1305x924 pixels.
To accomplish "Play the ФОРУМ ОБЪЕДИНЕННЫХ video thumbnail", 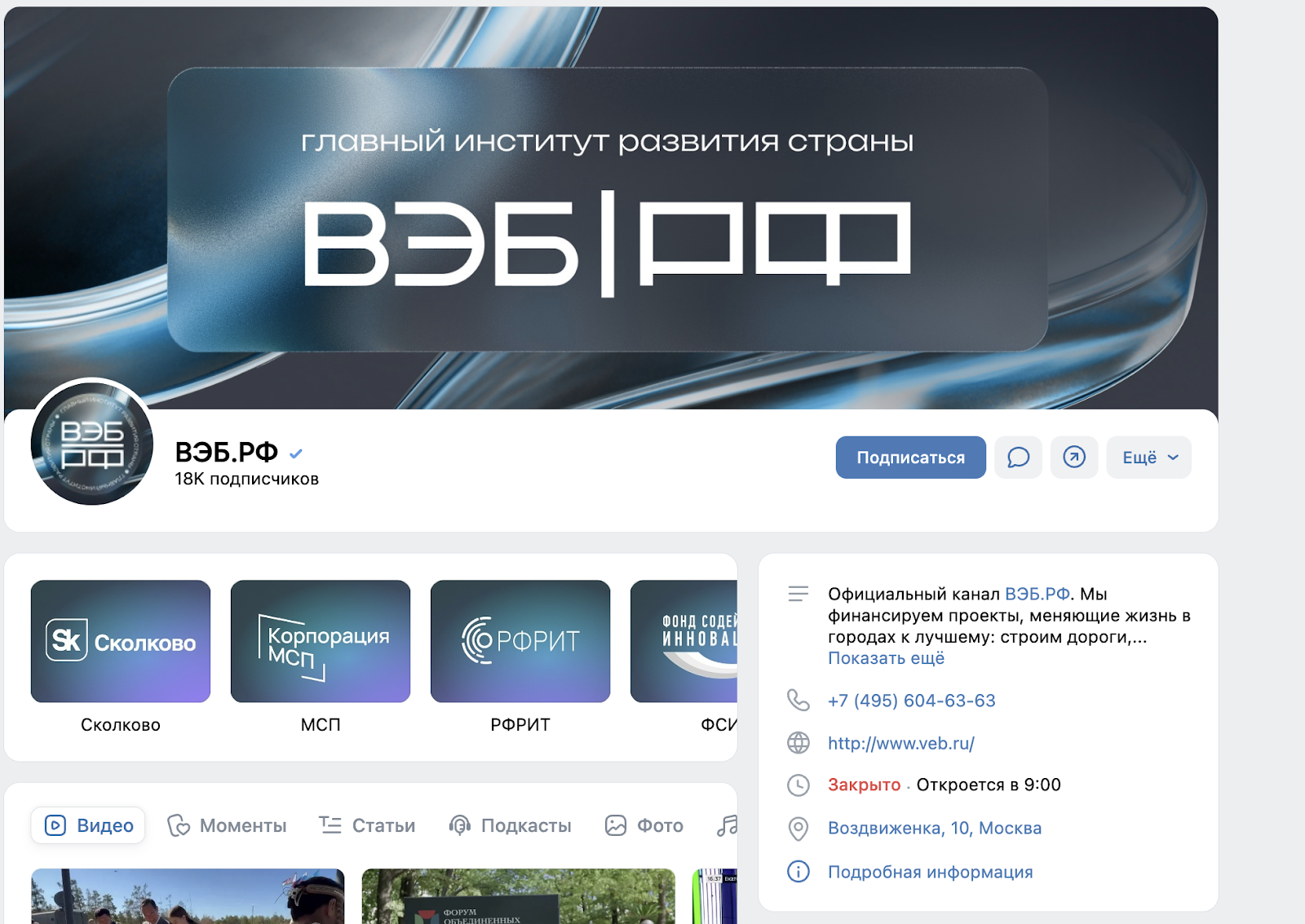I will pyautogui.click(x=518, y=896).
